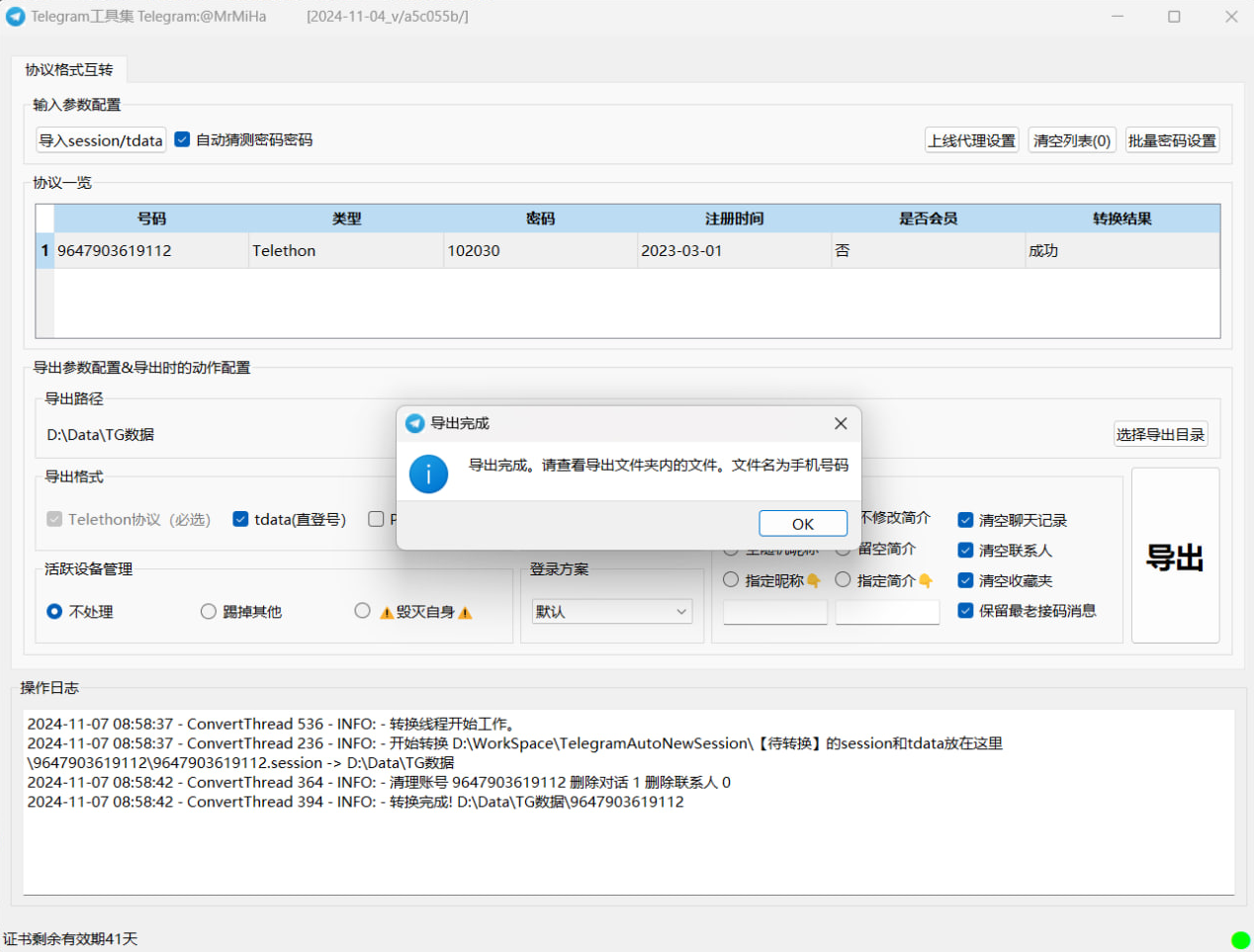Click the text field under 指定简介
This screenshot has width=1254, height=952.
887,613
